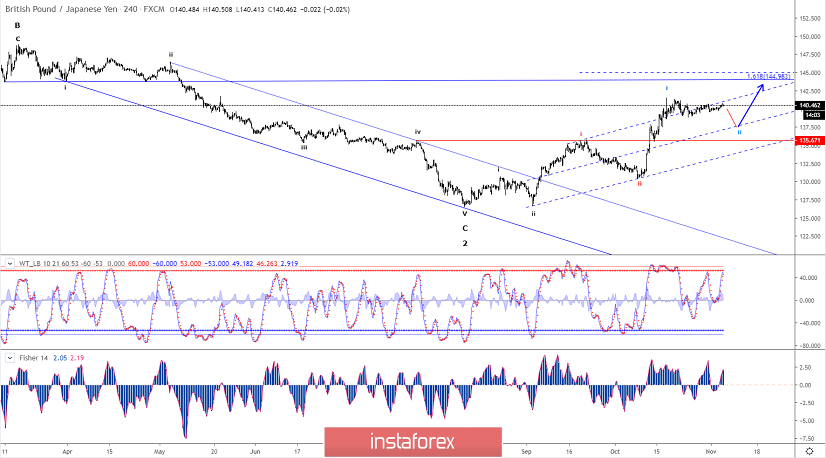Select the WT_LB indicator name label
This screenshot has width=826, height=458.
[31, 263]
